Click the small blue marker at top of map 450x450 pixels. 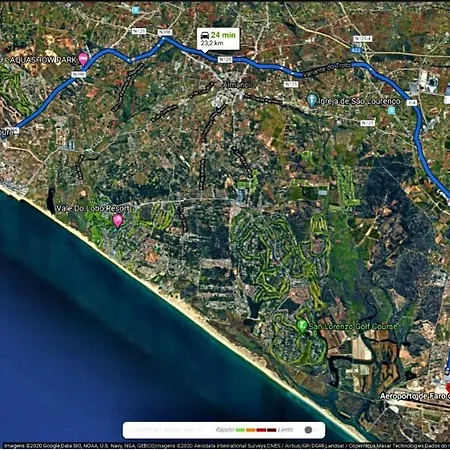(135, 10)
